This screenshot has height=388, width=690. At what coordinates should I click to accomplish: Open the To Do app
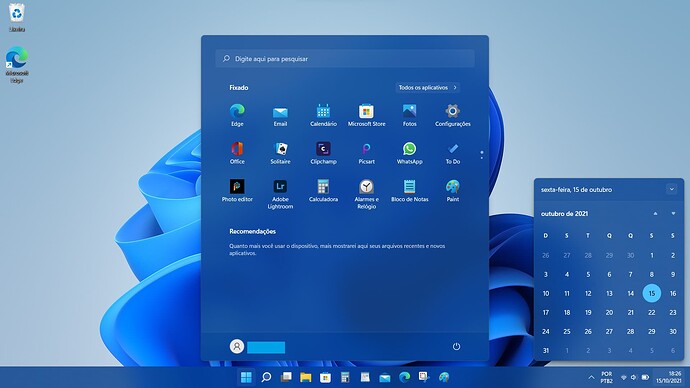(453, 153)
